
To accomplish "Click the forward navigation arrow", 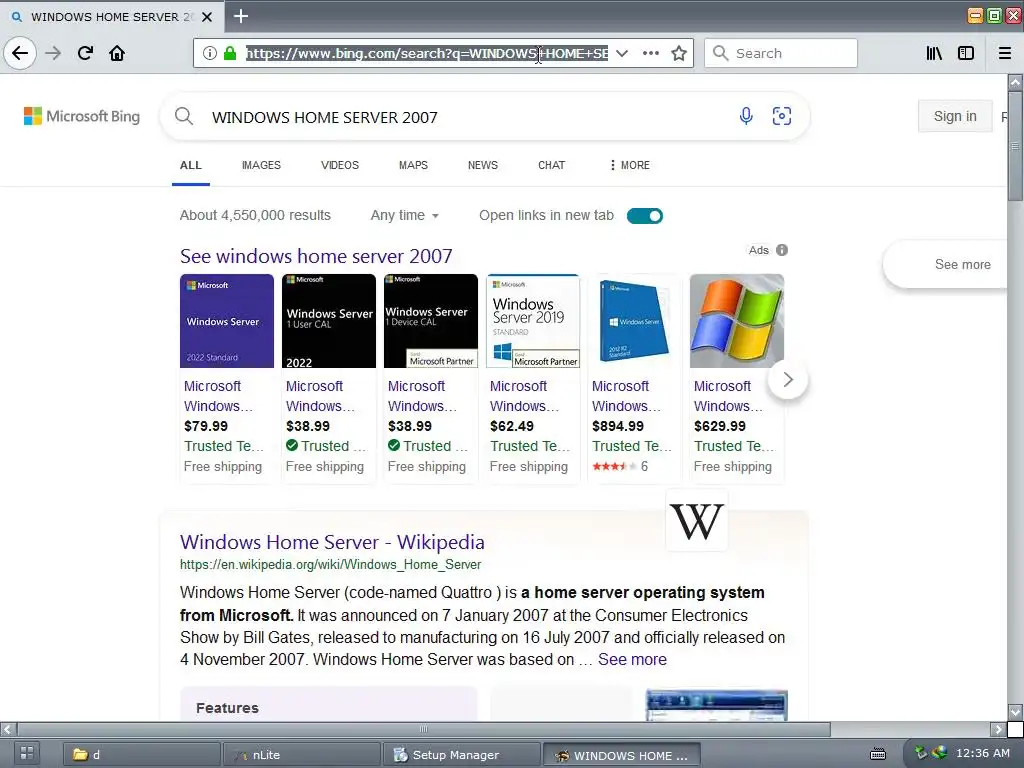I will pos(53,53).
